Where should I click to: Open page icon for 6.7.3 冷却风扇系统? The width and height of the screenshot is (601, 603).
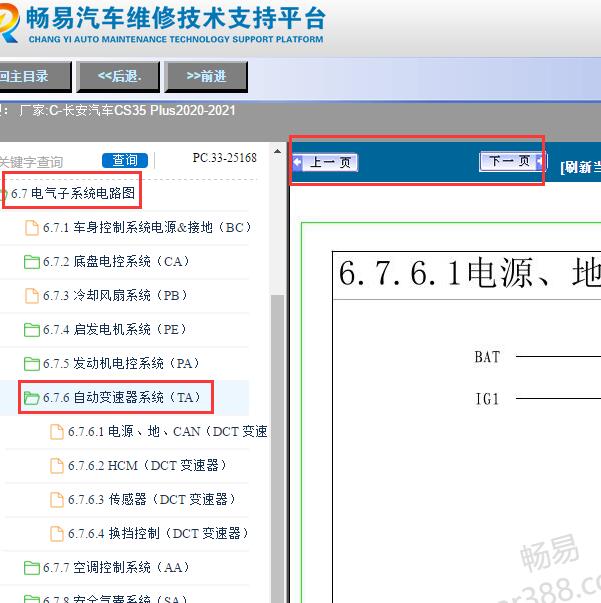click(32, 295)
